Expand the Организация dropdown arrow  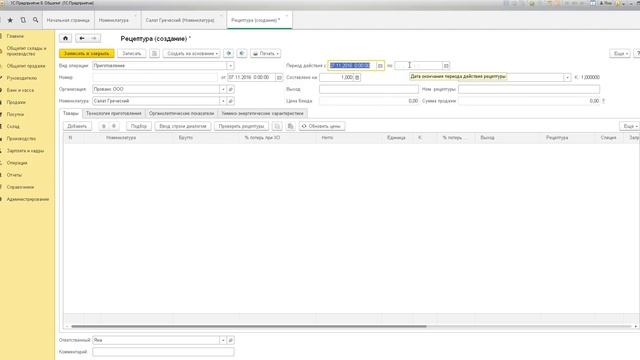(223, 89)
